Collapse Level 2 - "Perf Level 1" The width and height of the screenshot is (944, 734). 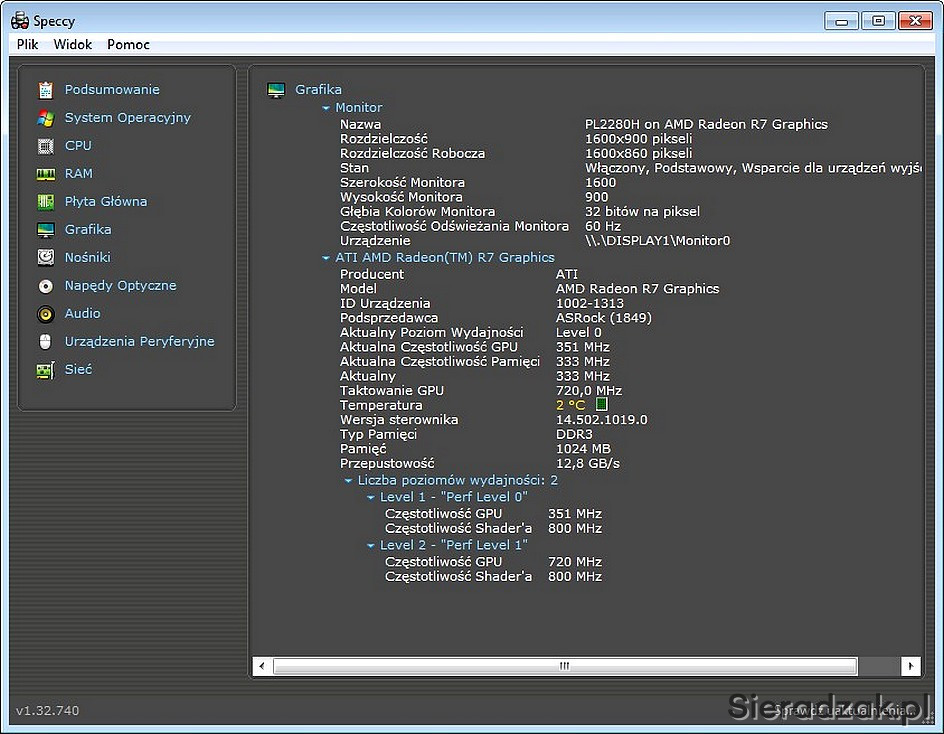pyautogui.click(x=371, y=546)
